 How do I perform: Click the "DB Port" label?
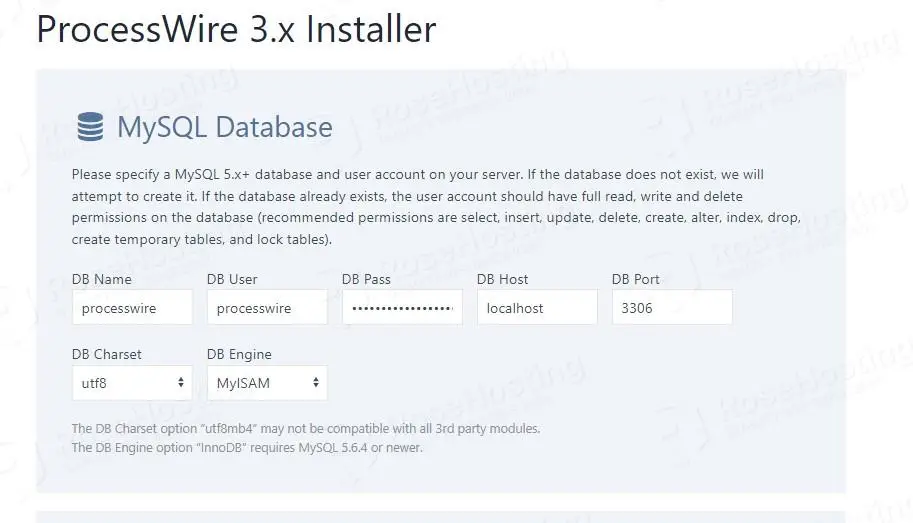636,279
